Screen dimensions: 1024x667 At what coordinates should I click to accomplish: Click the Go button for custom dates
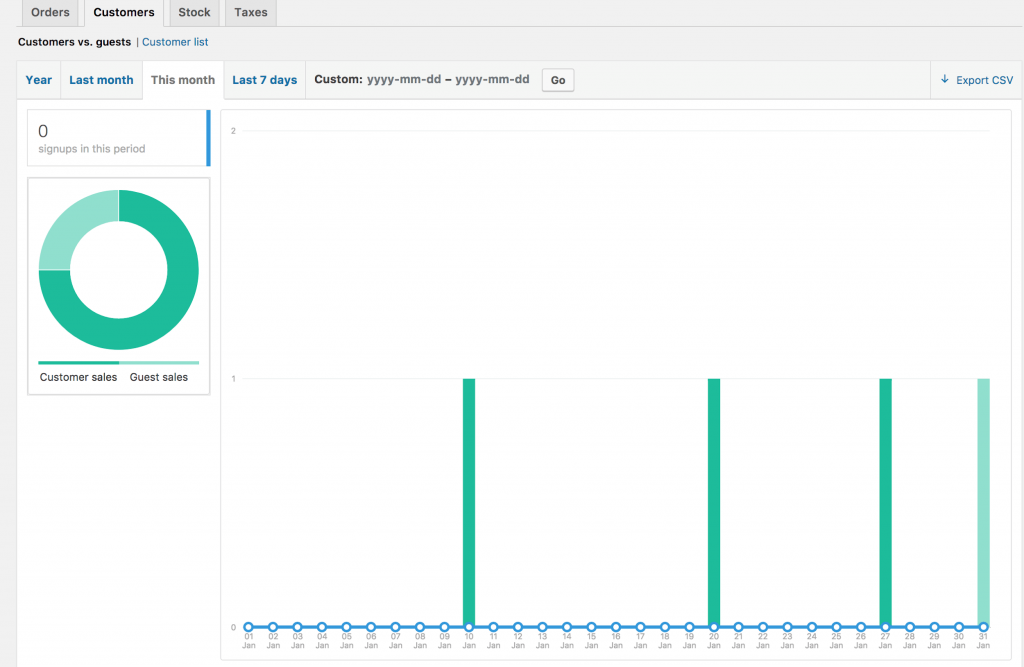point(557,80)
